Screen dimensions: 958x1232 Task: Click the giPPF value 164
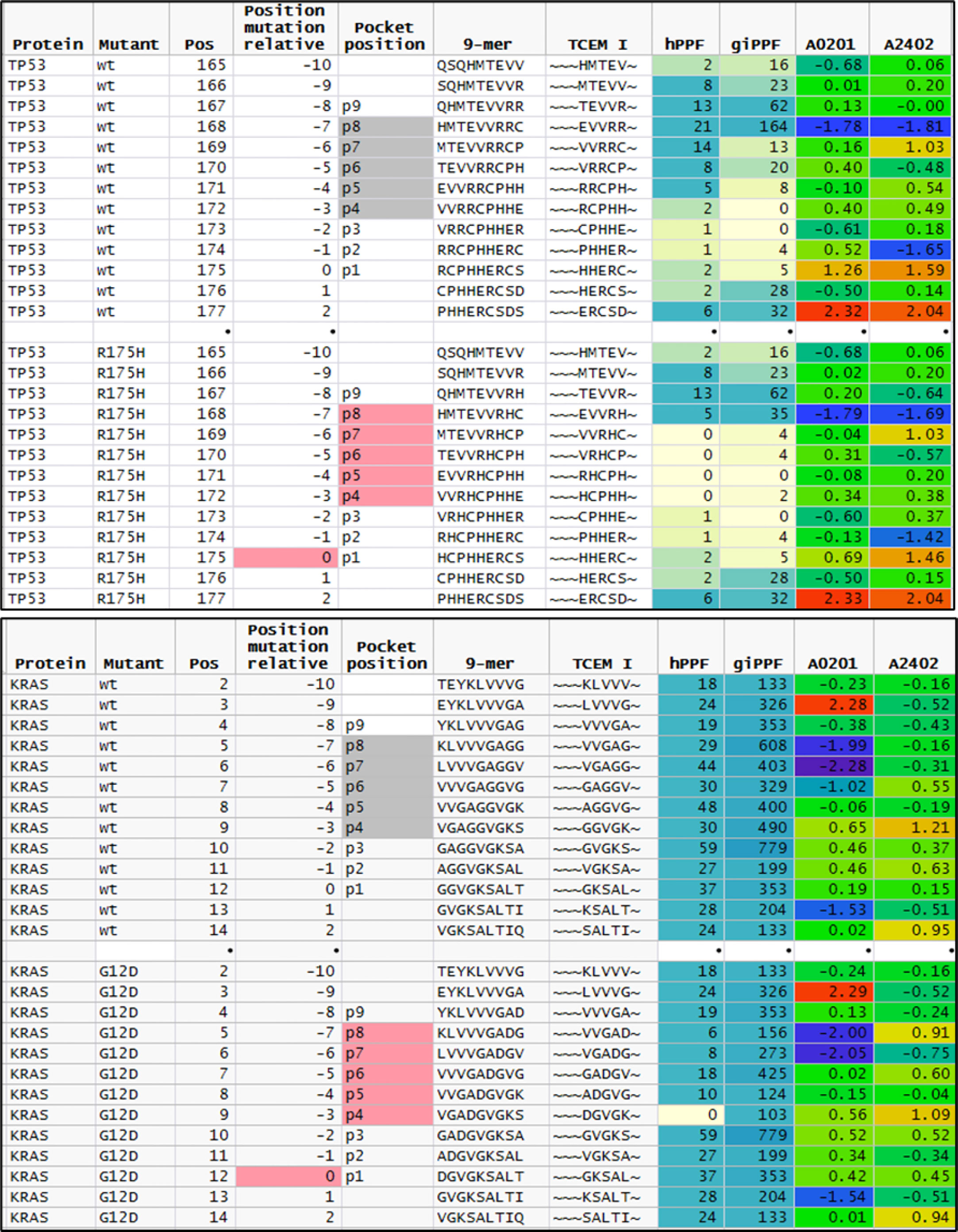[x=757, y=127]
